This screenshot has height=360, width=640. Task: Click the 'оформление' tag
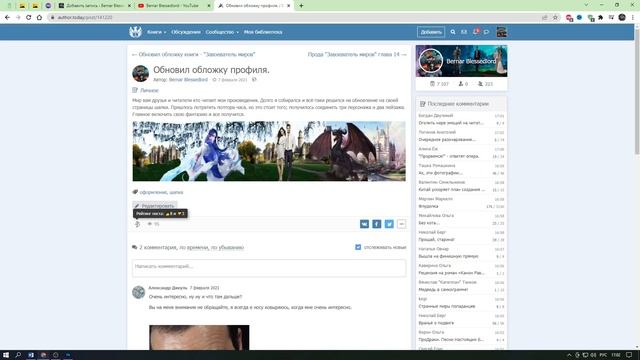point(153,192)
